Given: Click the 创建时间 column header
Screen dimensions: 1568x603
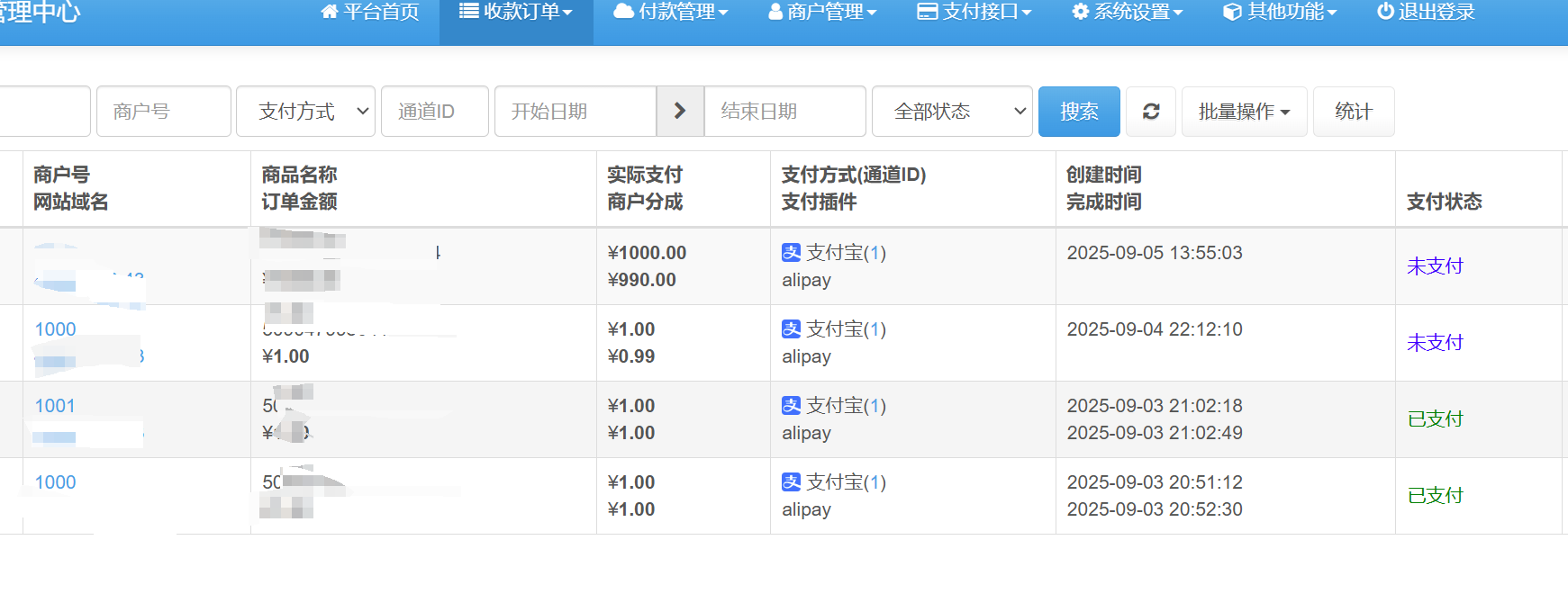Looking at the screenshot, I should (1103, 175).
